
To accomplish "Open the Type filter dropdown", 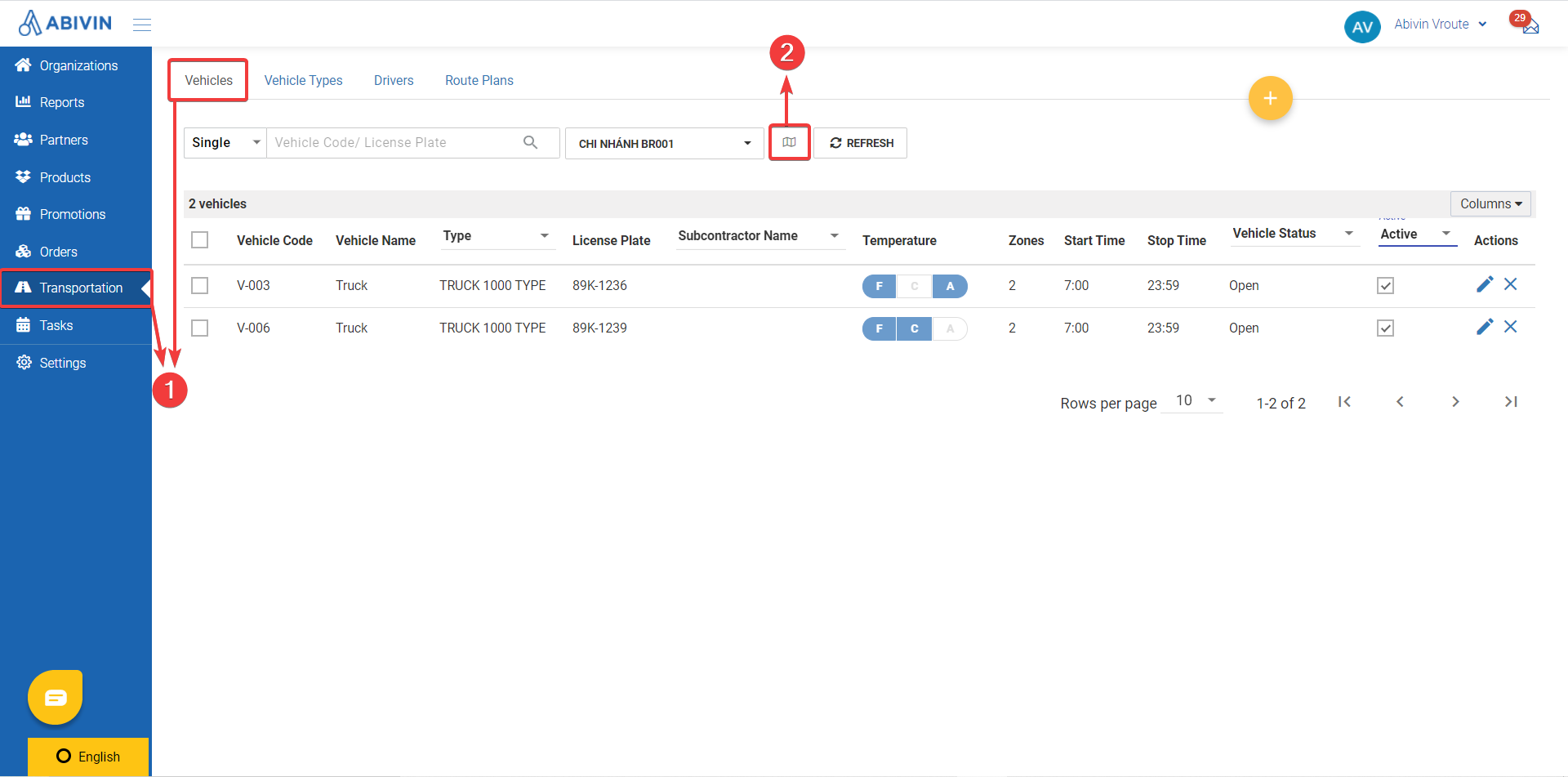I will [x=497, y=236].
